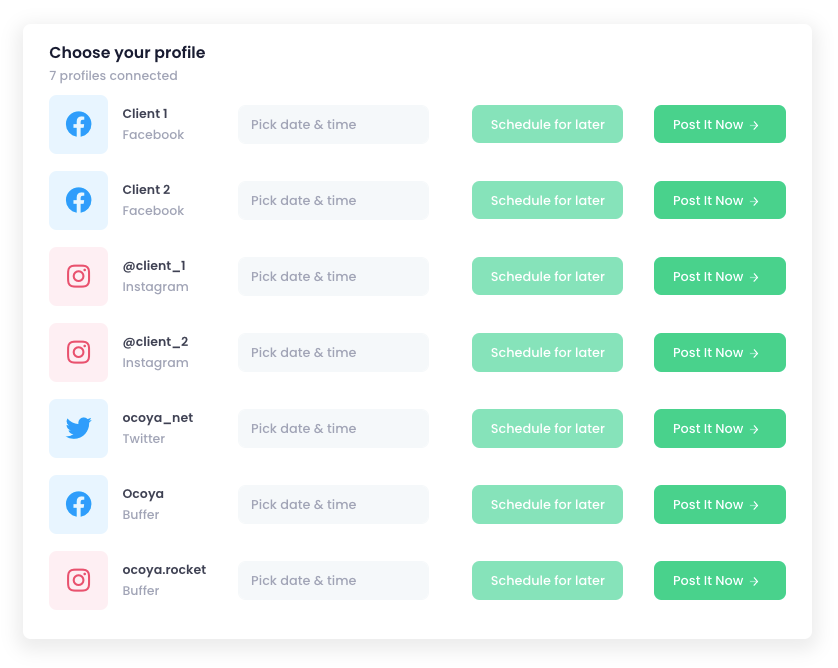Viewport: 838px width, 668px height.
Task: Open date picker for Client 1
Action: point(333,125)
